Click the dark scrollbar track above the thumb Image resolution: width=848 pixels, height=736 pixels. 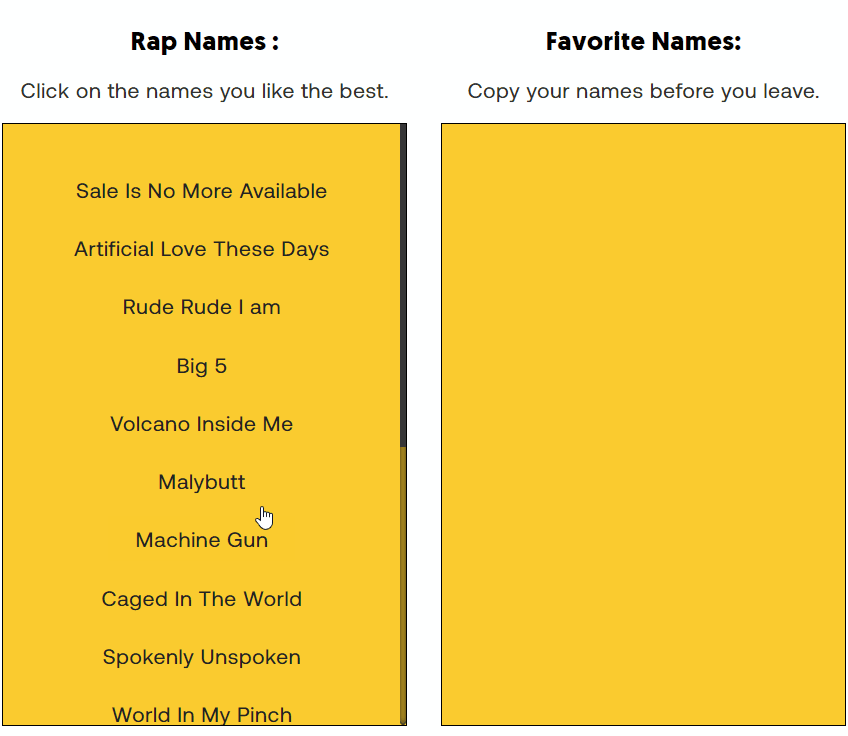401,280
